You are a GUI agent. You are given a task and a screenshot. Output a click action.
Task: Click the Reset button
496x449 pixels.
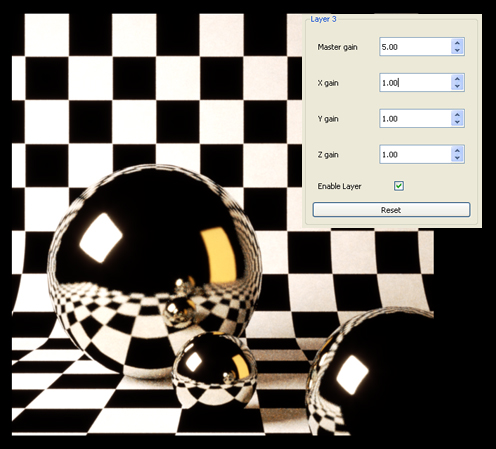(391, 210)
